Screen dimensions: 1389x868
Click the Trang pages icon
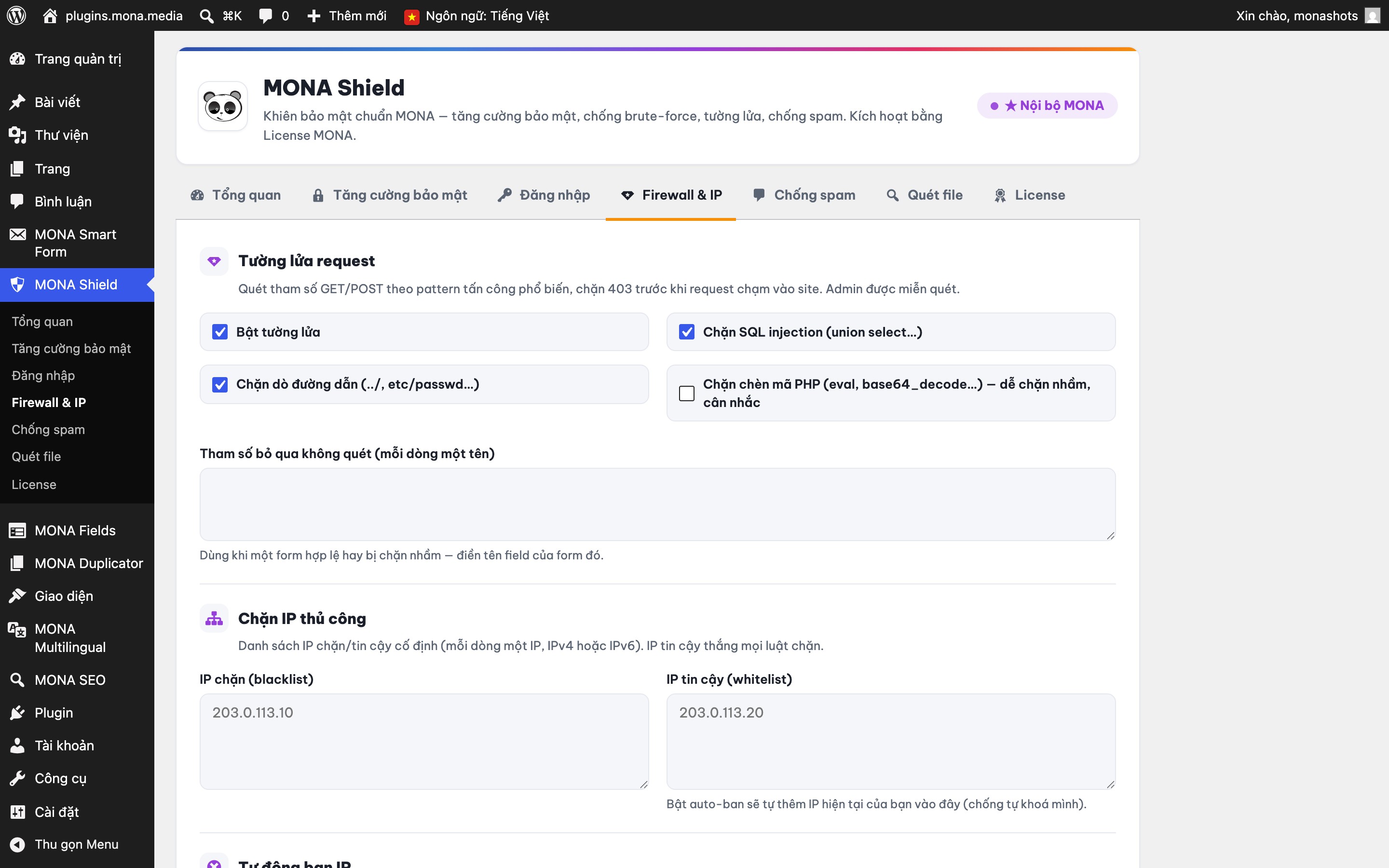17,168
